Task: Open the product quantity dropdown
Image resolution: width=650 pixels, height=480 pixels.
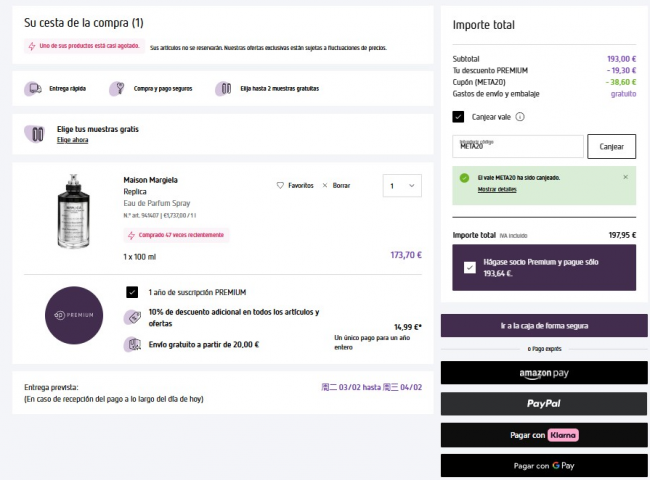Action: point(402,186)
